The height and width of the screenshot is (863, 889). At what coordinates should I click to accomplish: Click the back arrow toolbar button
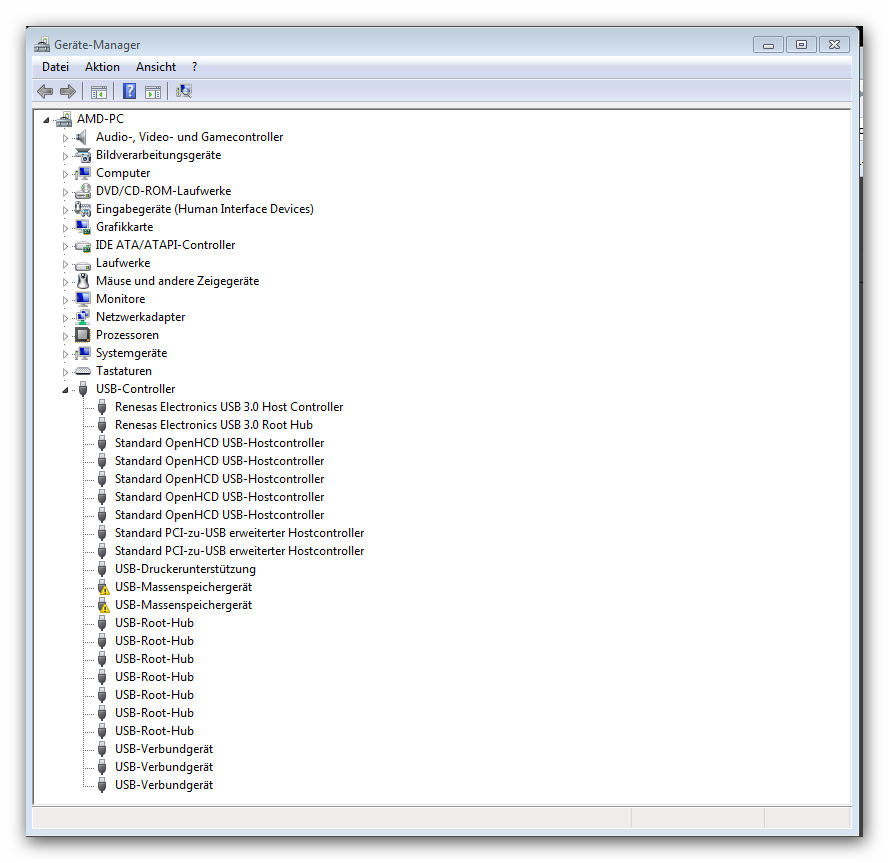click(45, 92)
